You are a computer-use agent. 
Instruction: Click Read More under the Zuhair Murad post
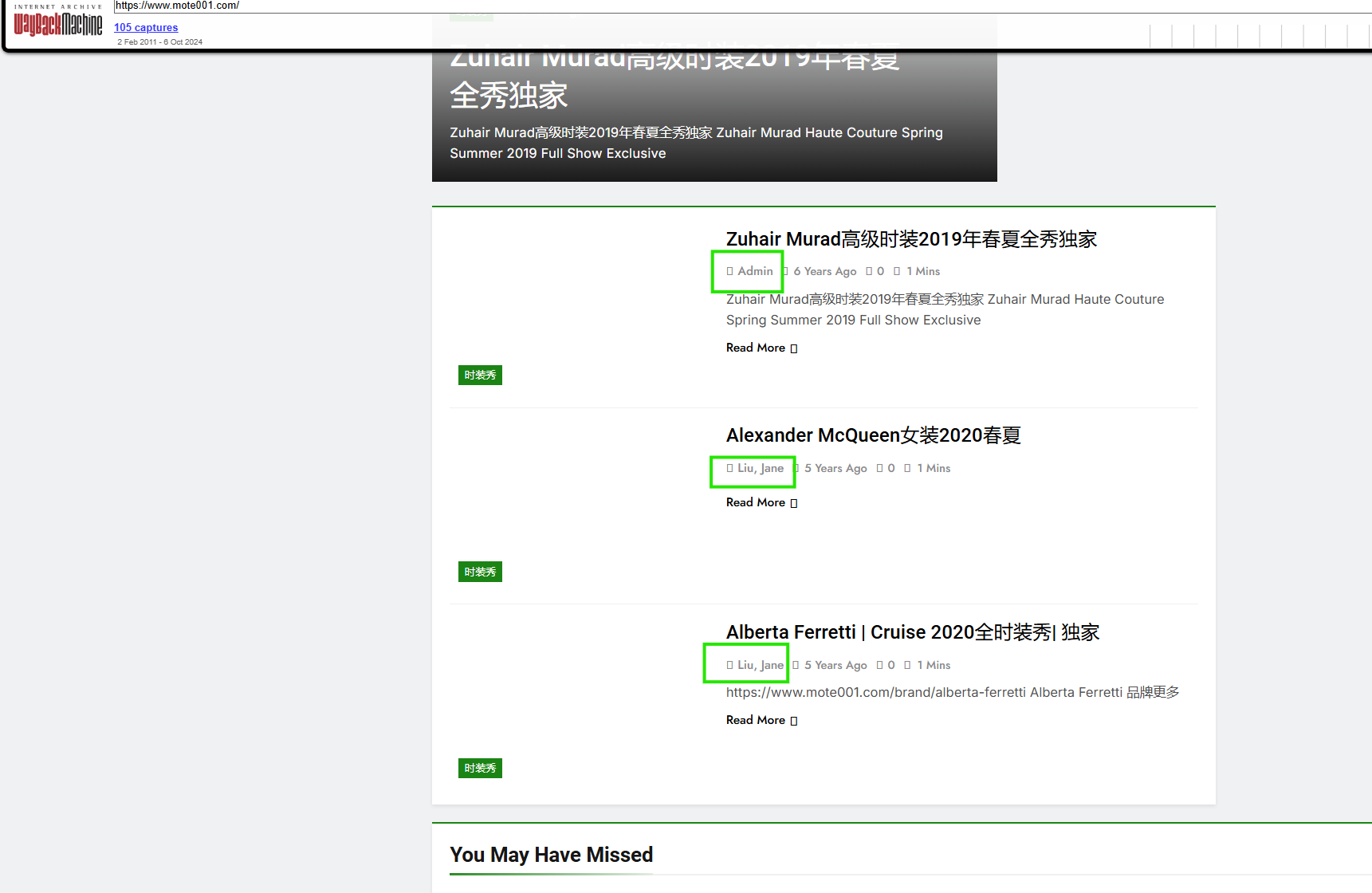(761, 348)
